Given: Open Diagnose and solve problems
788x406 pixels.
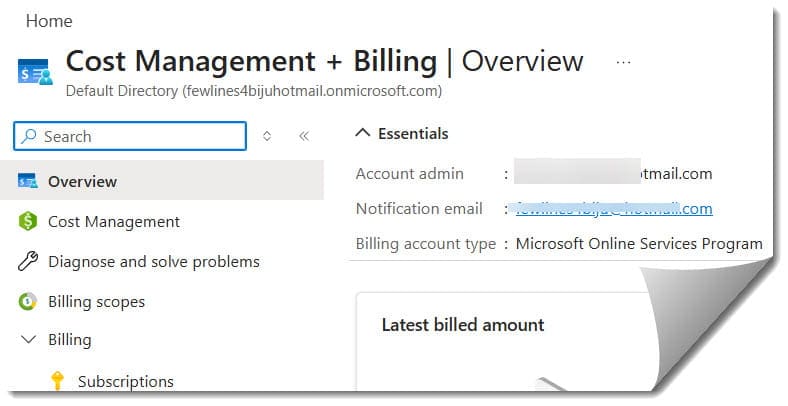Looking at the screenshot, I should coord(154,262).
